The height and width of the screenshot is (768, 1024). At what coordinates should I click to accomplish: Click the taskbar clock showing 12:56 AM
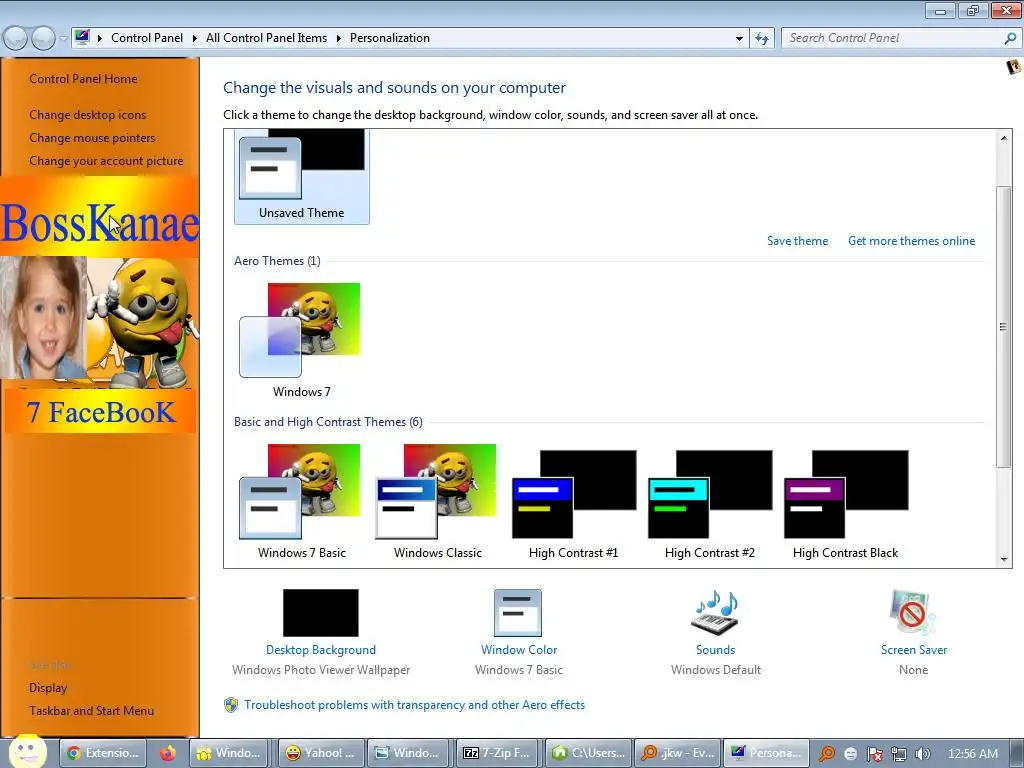[x=972, y=754]
